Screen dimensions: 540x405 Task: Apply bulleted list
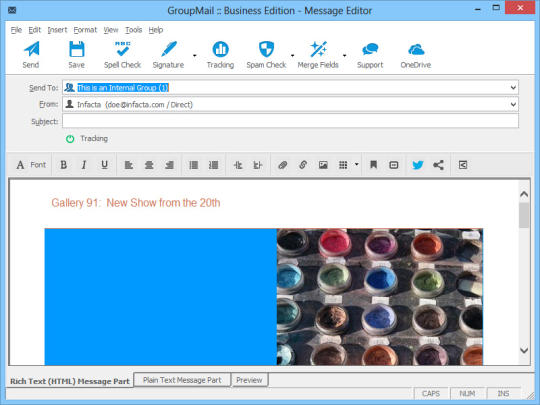pos(194,165)
